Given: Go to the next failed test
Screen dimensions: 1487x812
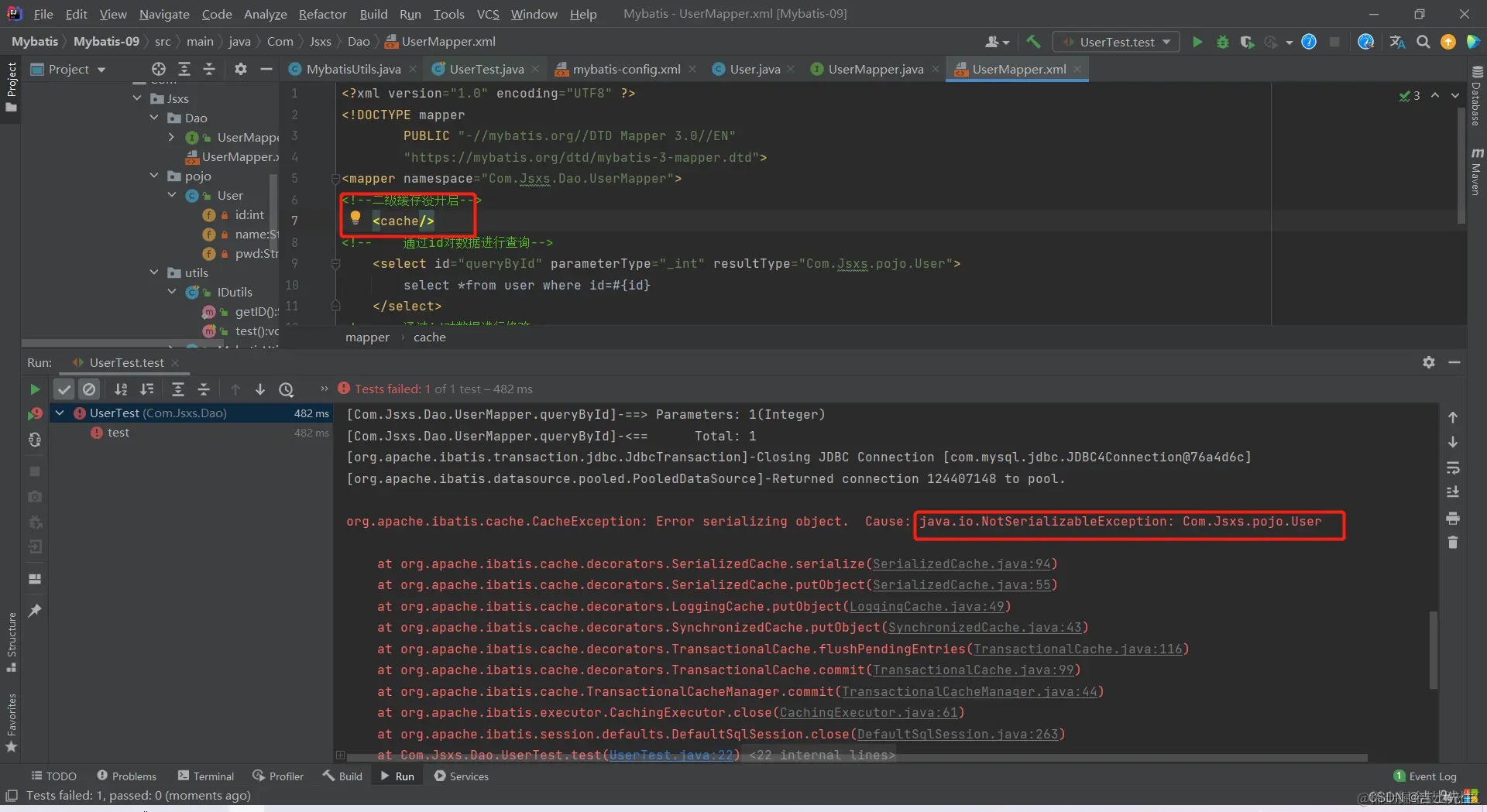Looking at the screenshot, I should [x=260, y=389].
